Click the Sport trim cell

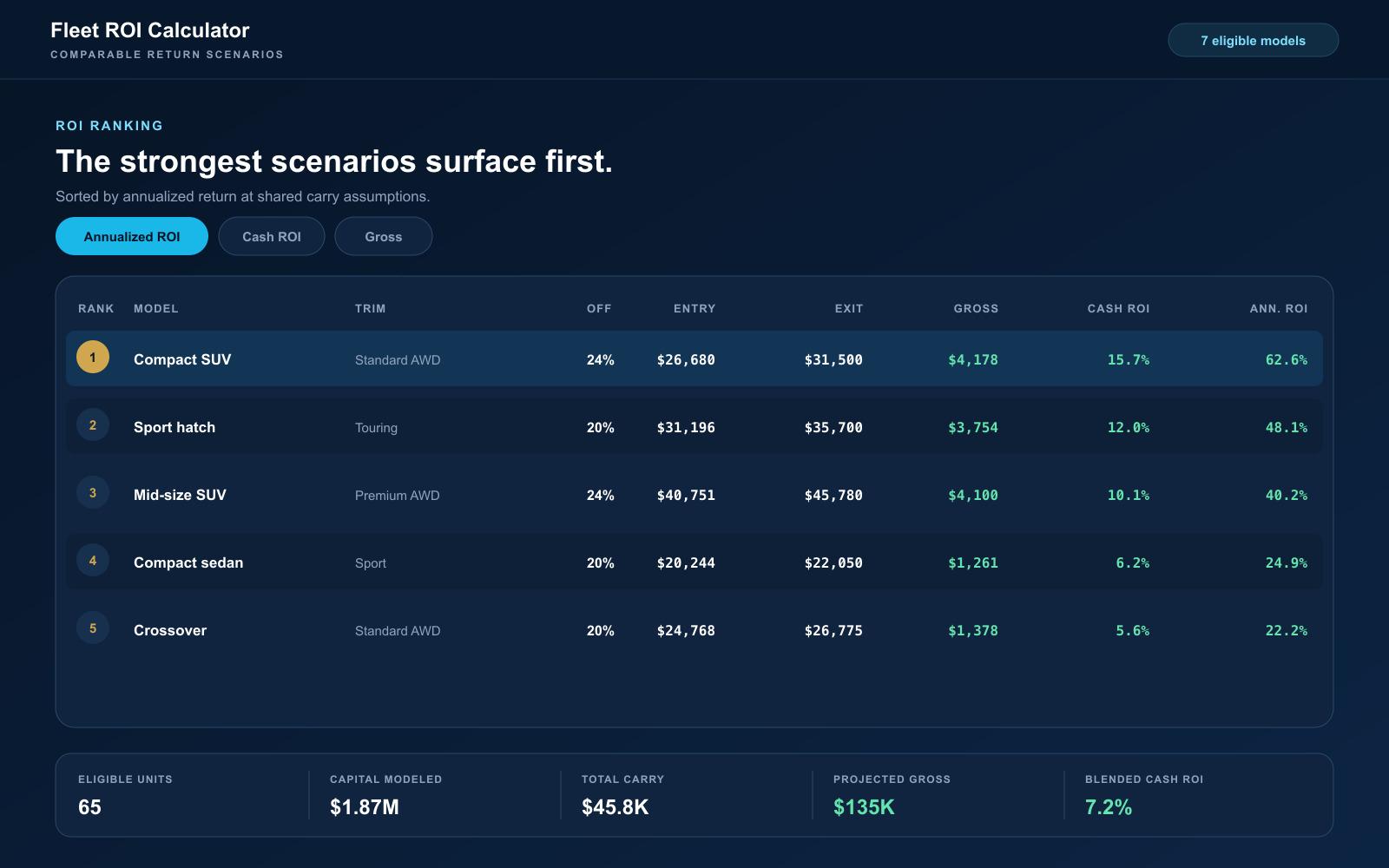371,563
